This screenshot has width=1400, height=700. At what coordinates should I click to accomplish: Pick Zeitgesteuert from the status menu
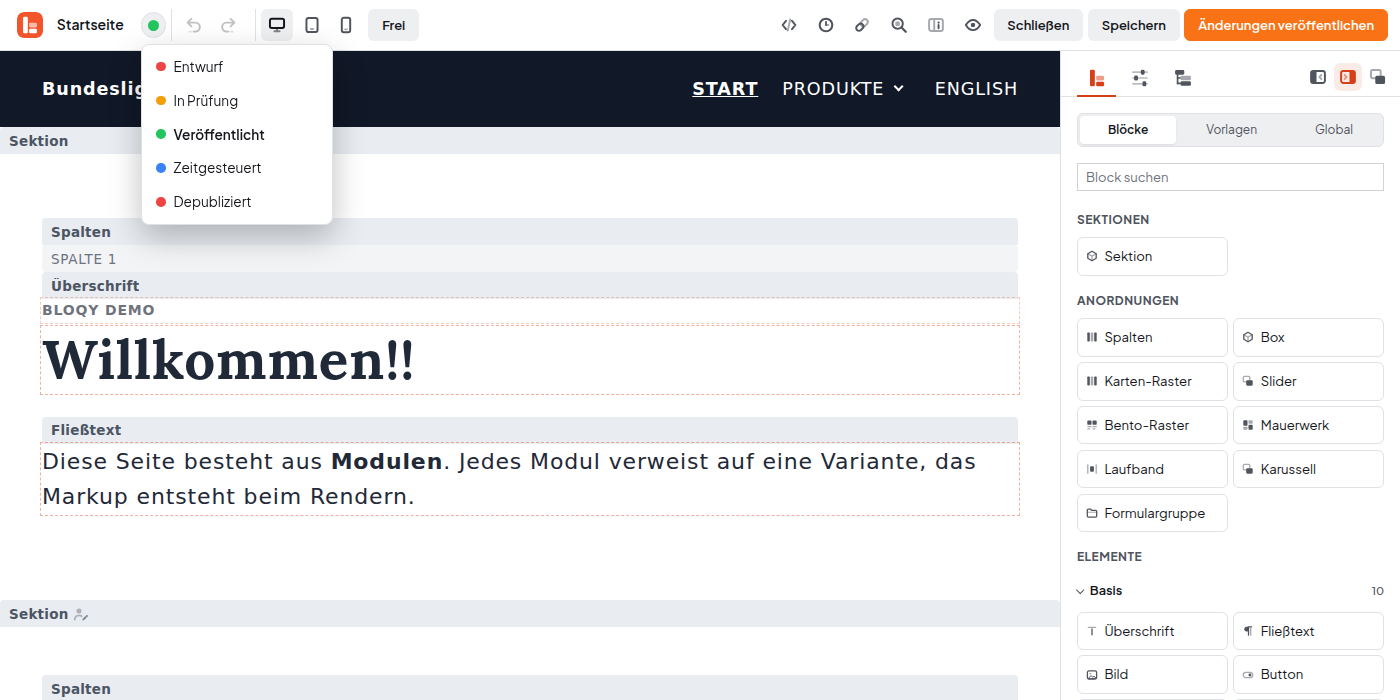pyautogui.click(x=237, y=168)
